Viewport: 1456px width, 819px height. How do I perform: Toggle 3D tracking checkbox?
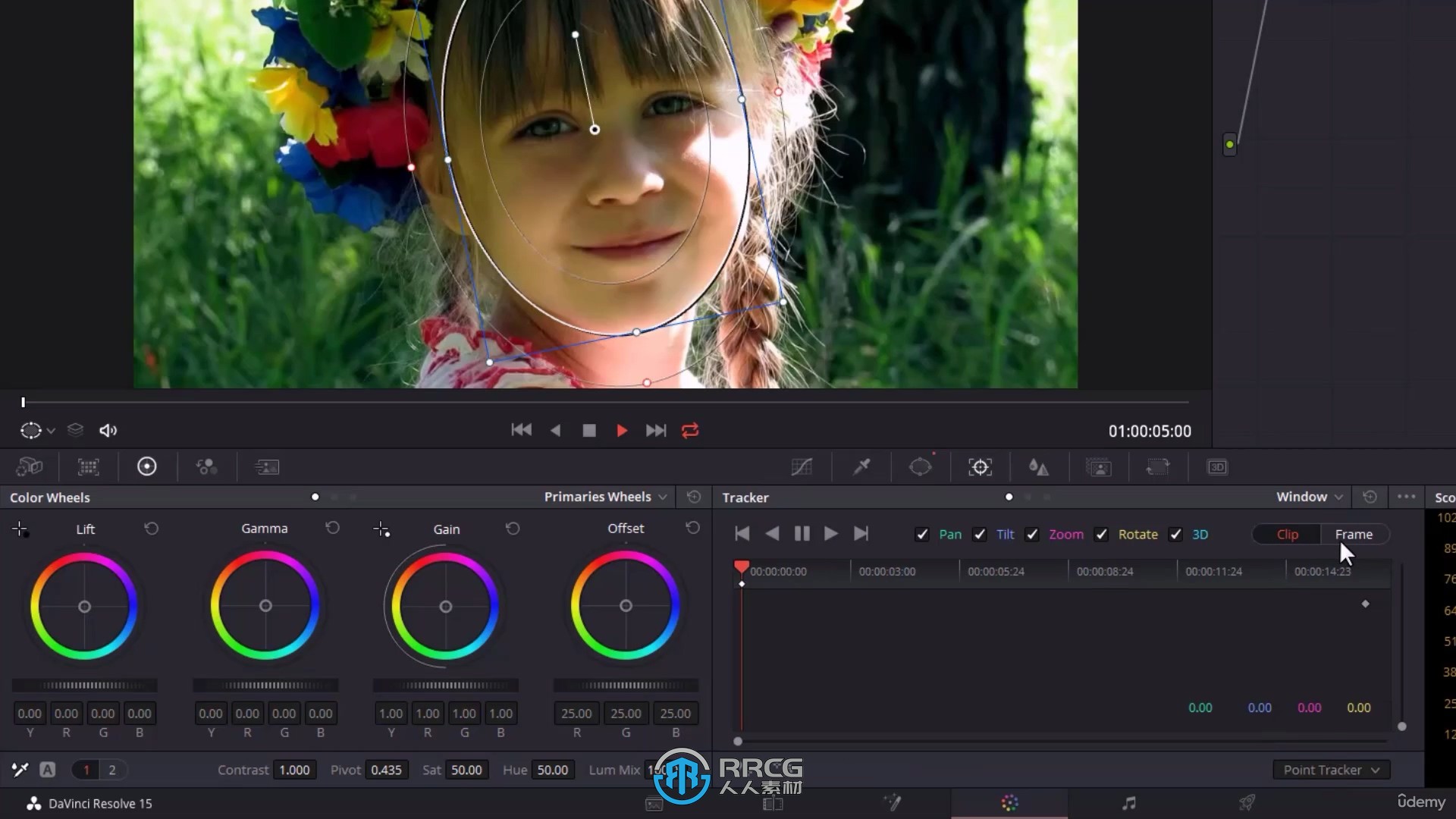(1177, 533)
